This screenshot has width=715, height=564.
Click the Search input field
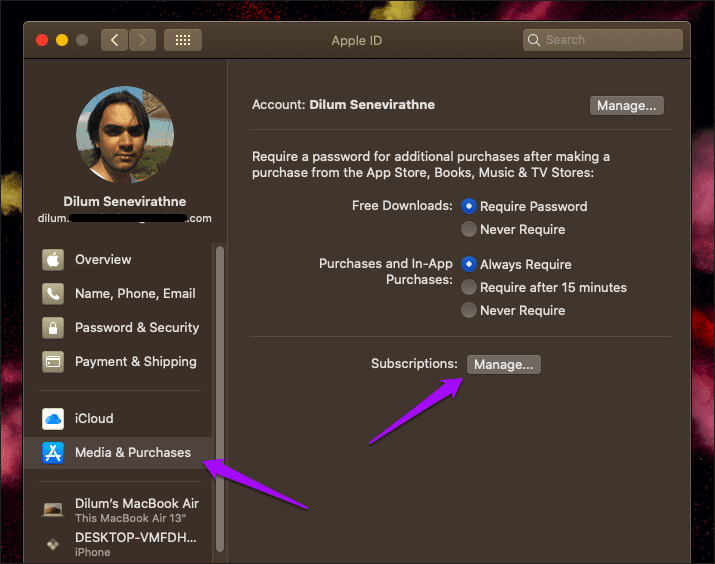[602, 40]
